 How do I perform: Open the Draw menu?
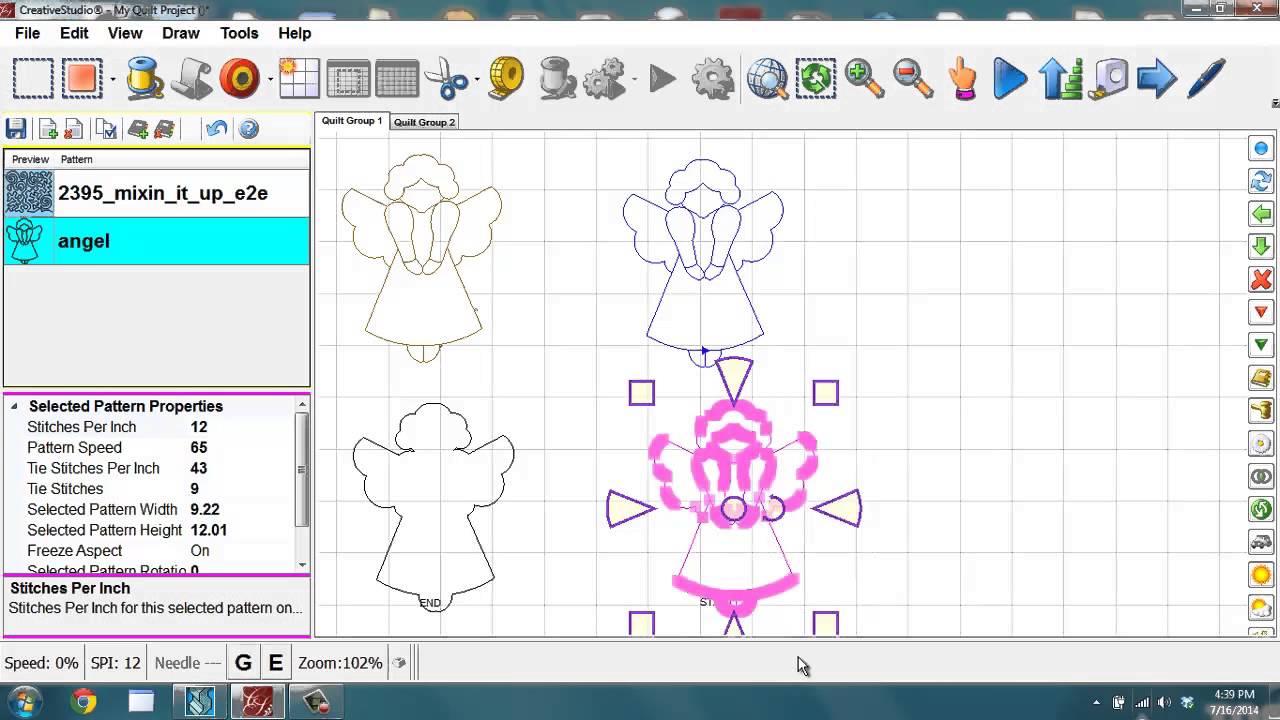coord(181,33)
